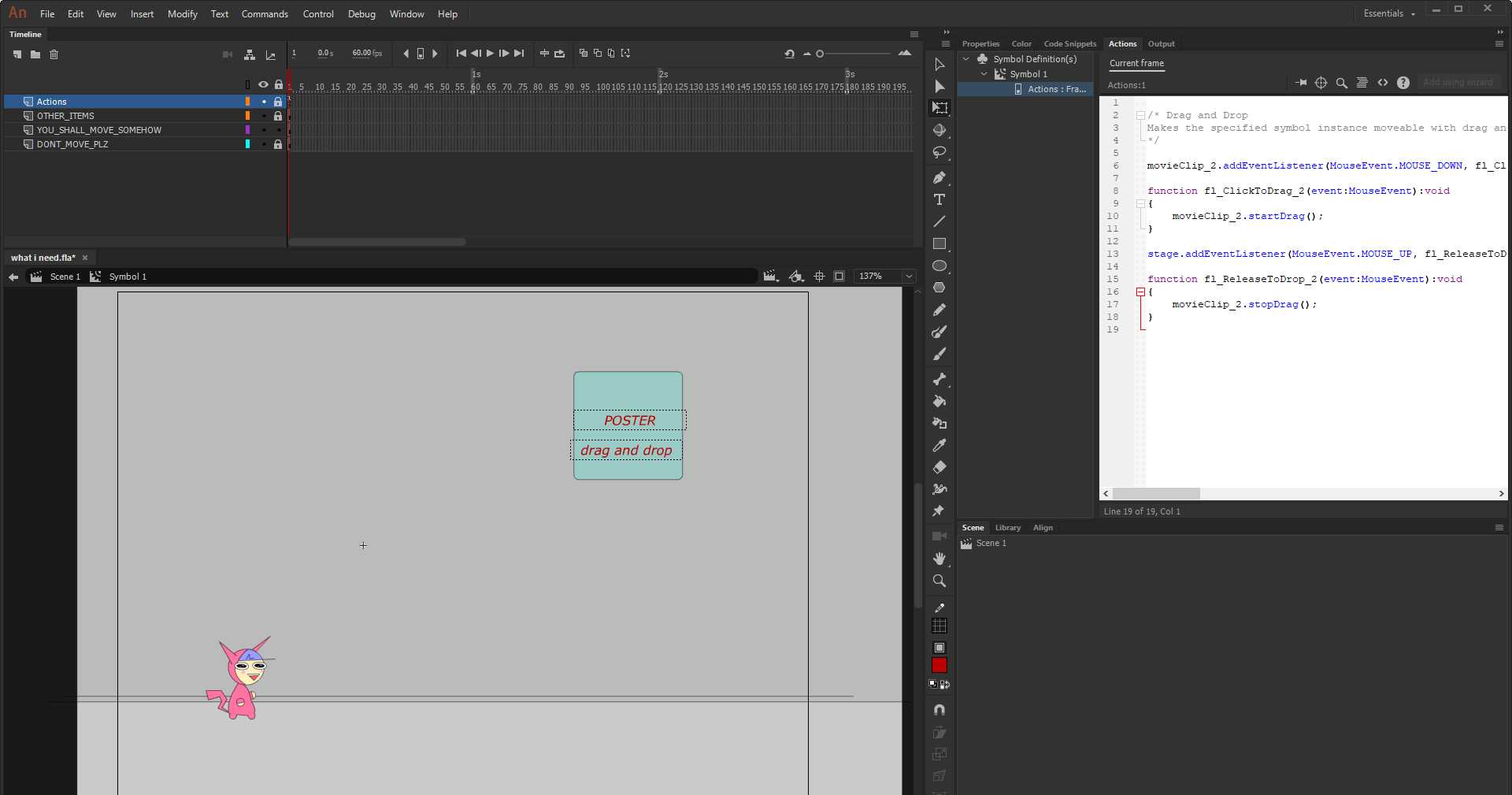Toggle visibility of the OTHER_ITEMS layer

coord(263,116)
